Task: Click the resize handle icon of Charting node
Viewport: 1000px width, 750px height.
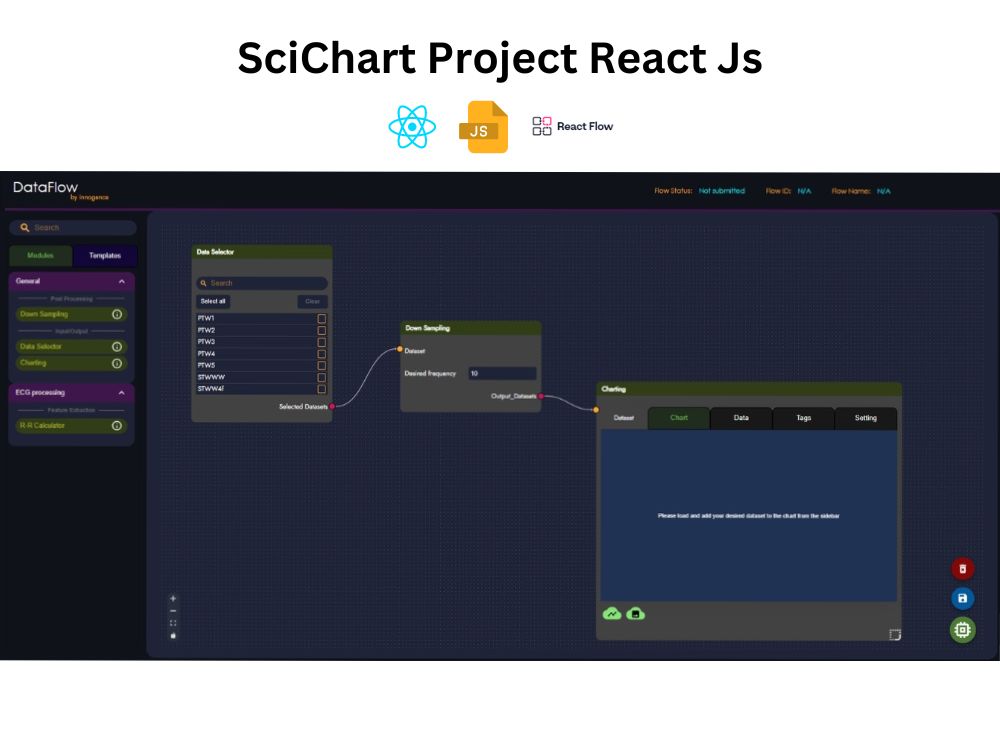Action: pyautogui.click(x=895, y=635)
